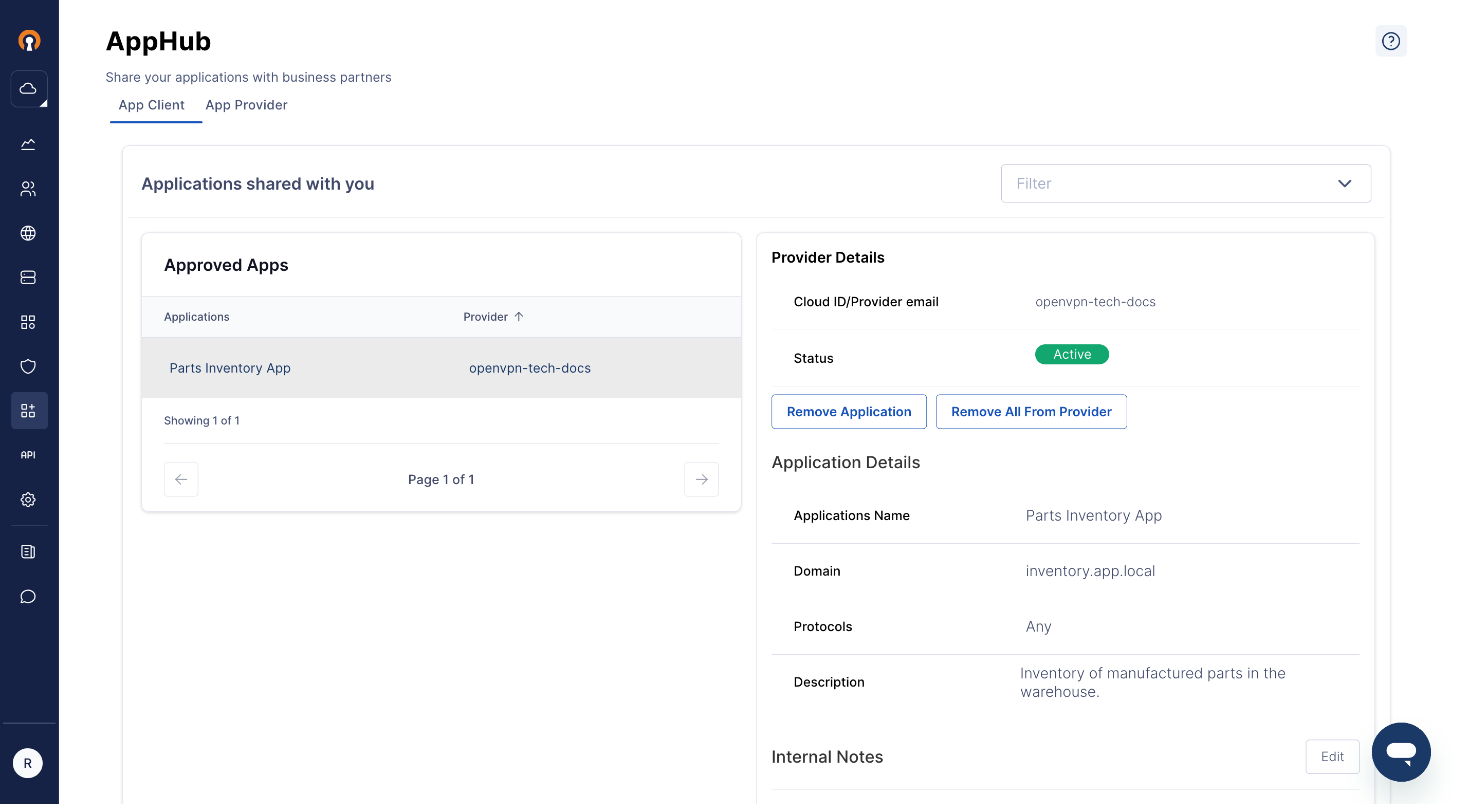Expand the cloud workspace selector at sidebar top
Image resolution: width=1468 pixels, height=812 pixels.
pos(28,89)
